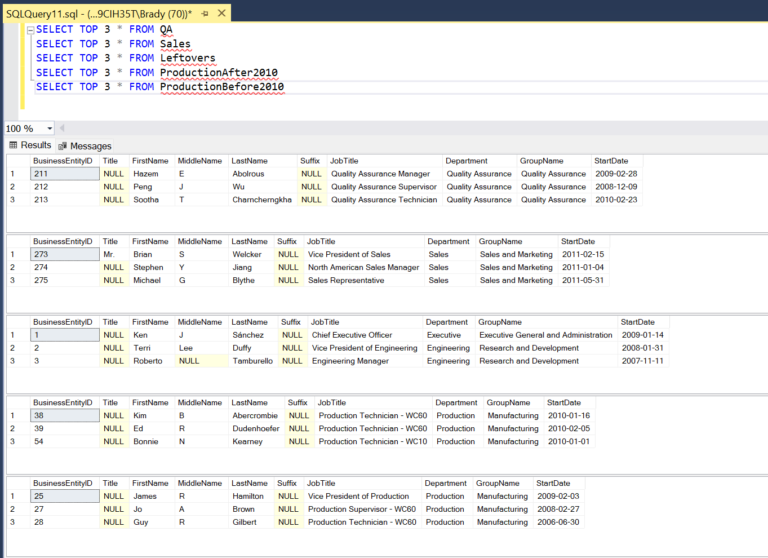Click the Chief Executive Officer cell
Viewport: 768px width, 558px height.
pyautogui.click(x=351, y=335)
